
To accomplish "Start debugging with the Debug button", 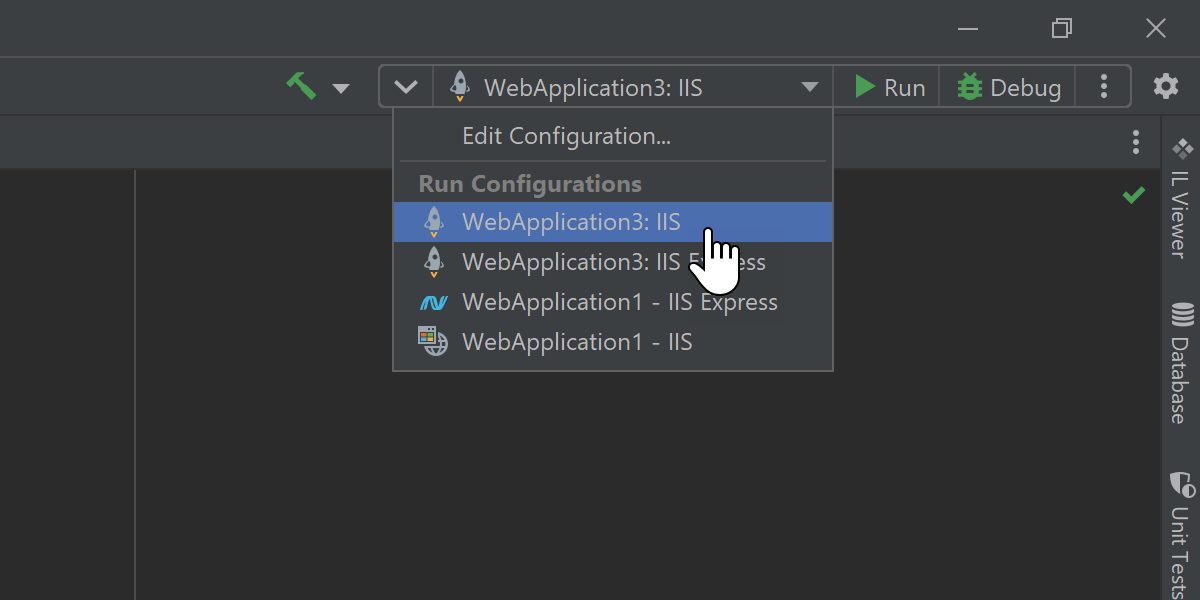I will click(x=1009, y=87).
